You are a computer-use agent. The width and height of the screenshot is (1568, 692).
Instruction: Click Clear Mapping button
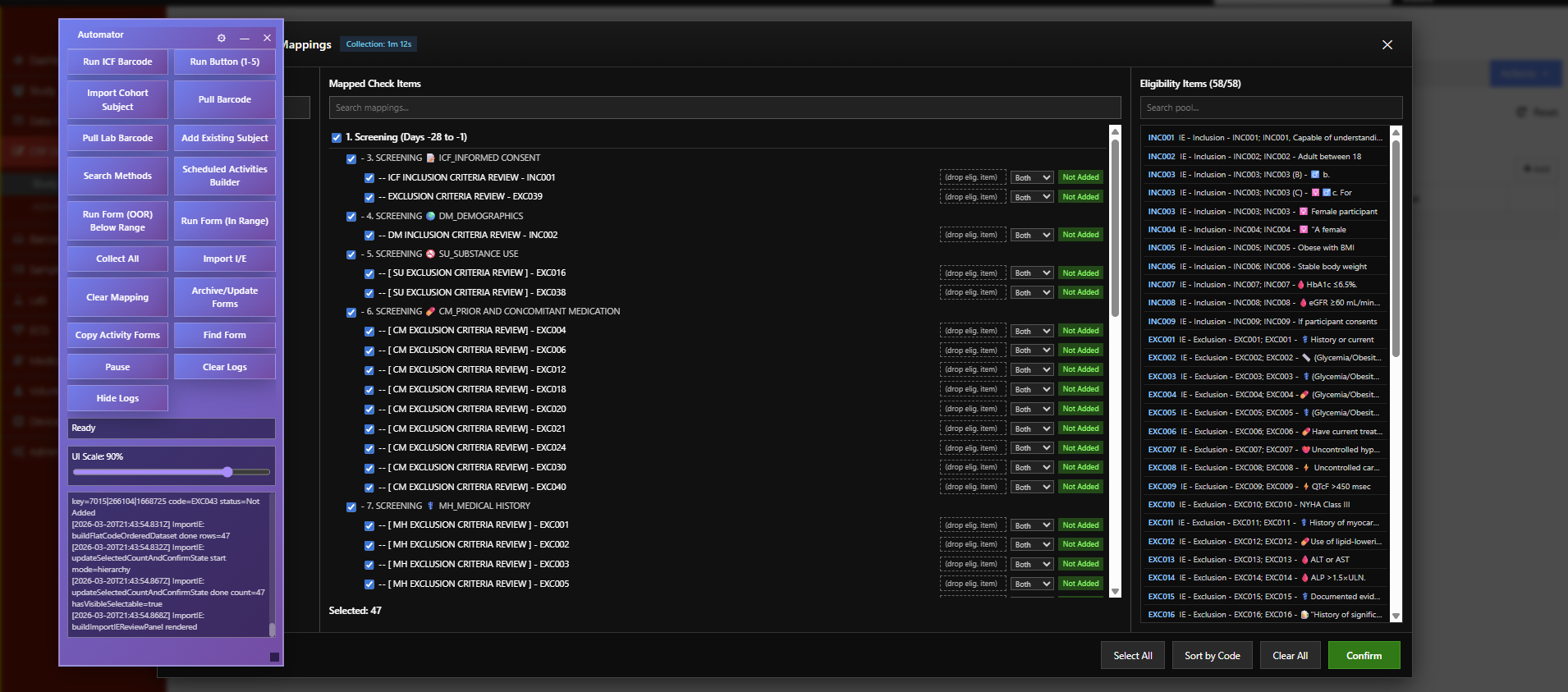point(117,297)
